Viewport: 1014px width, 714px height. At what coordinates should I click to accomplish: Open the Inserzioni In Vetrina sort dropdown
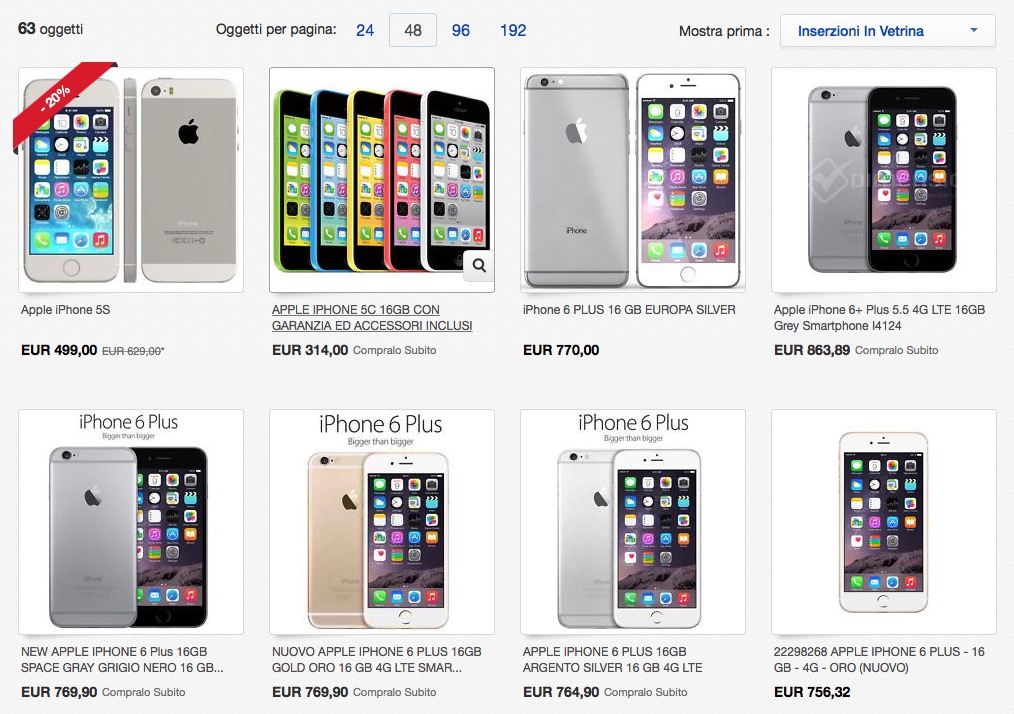887,31
